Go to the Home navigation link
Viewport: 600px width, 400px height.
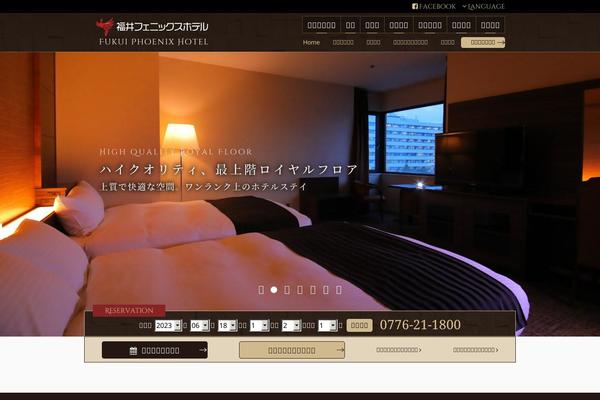311,42
